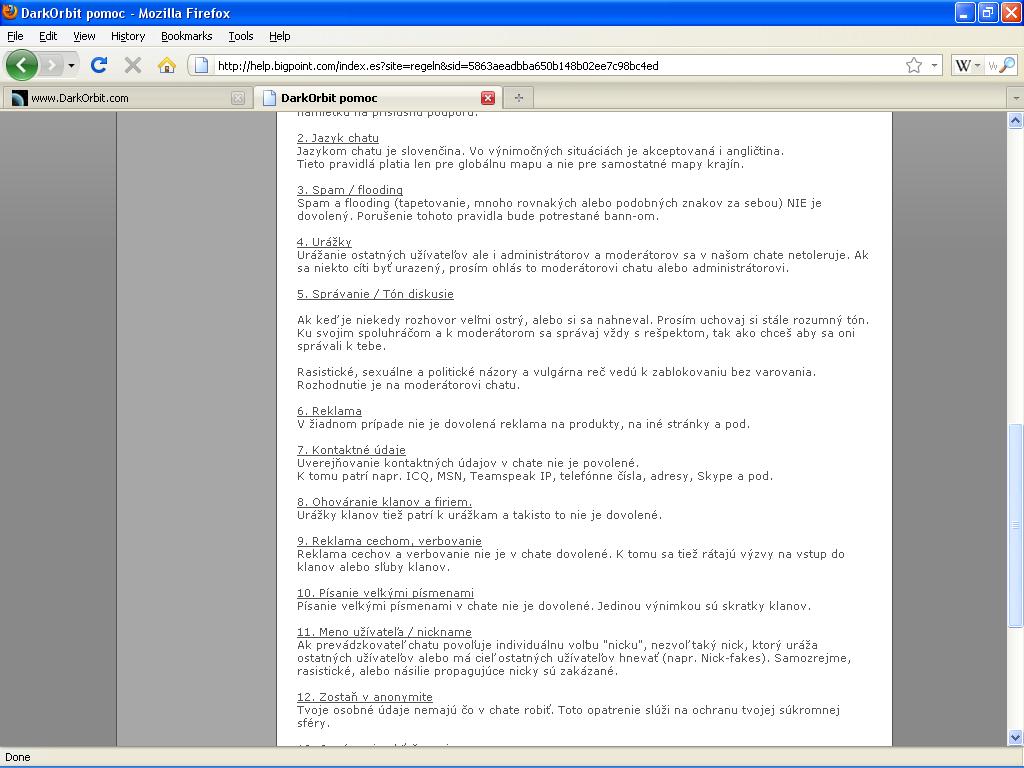Expand the URL bar history dropdown
Viewport: 1024px width, 768px height.
click(935, 65)
